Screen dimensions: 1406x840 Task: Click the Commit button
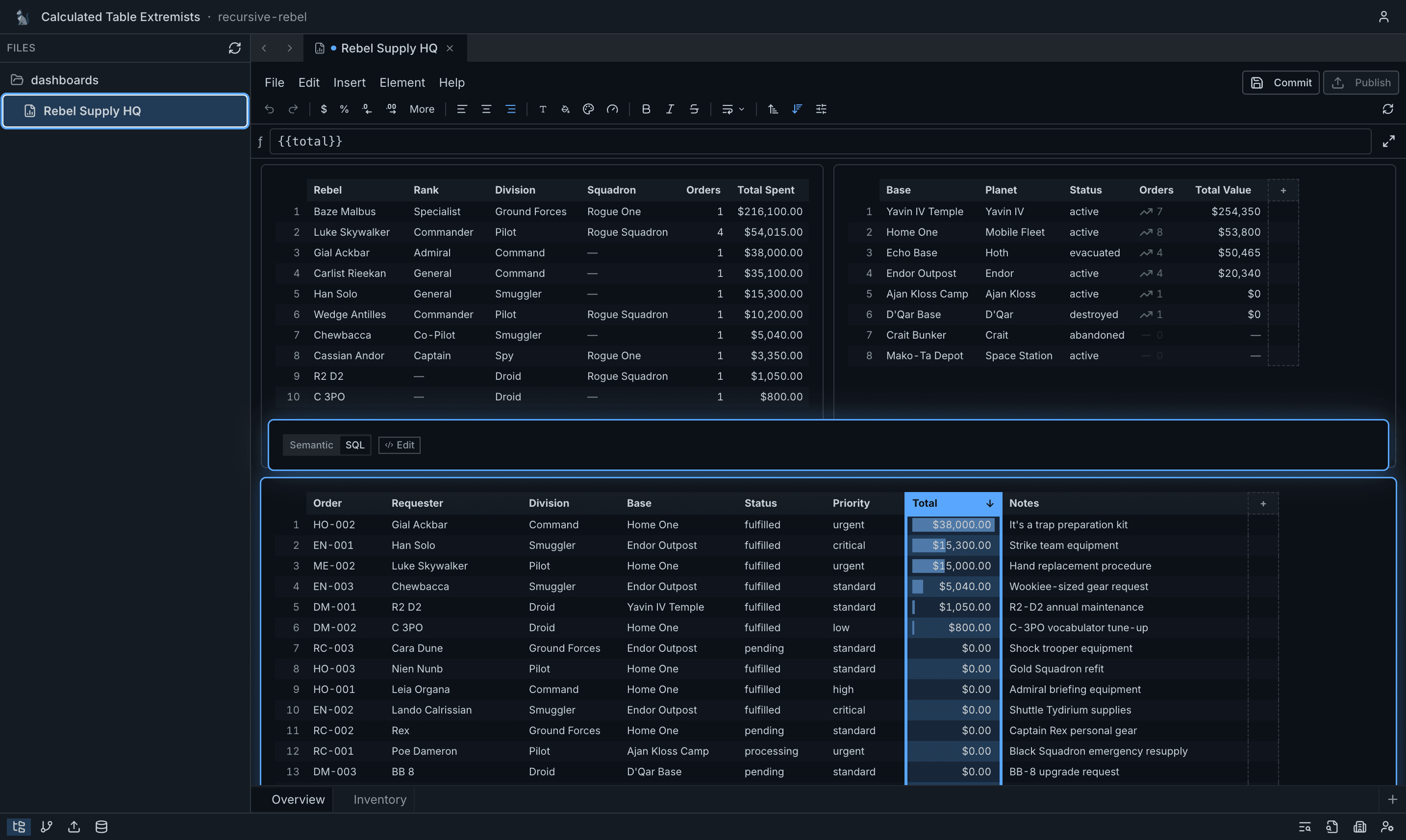pyautogui.click(x=1281, y=82)
